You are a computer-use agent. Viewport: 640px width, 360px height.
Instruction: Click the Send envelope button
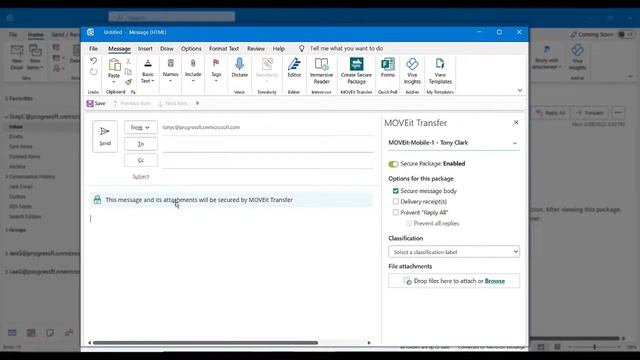pyautogui.click(x=105, y=136)
